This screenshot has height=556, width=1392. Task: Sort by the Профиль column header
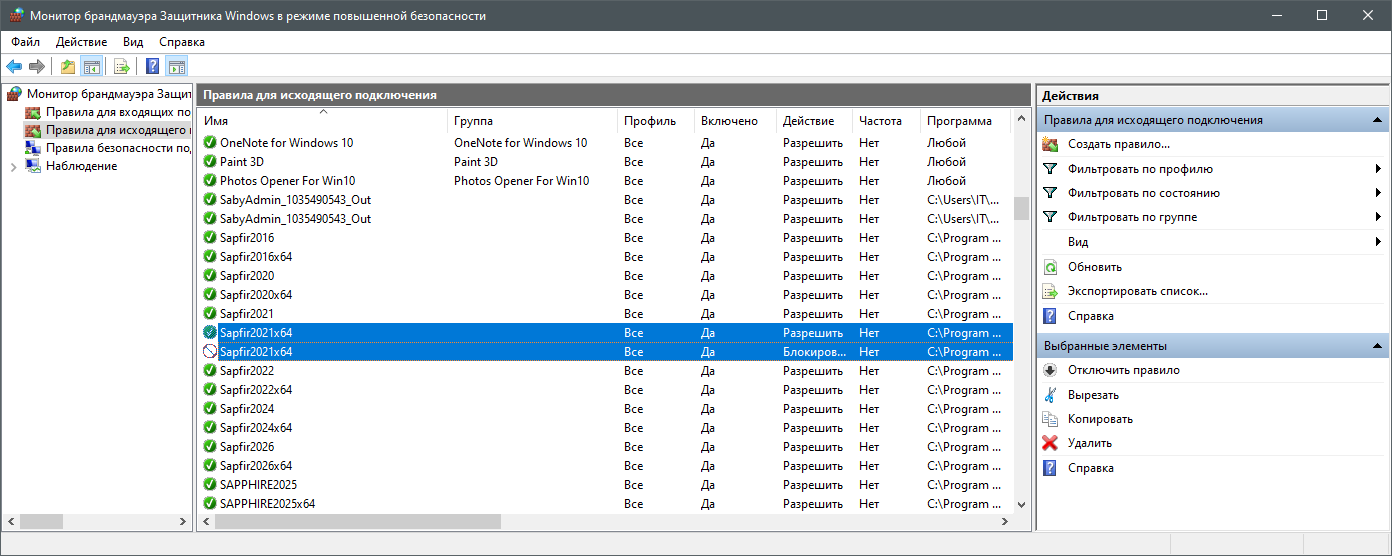(x=656, y=121)
